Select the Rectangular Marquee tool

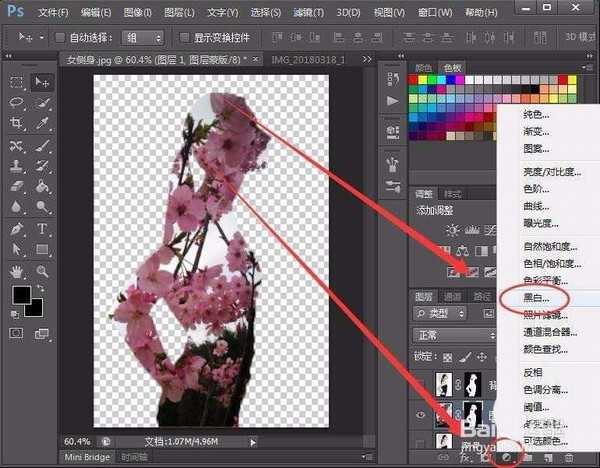(17, 82)
